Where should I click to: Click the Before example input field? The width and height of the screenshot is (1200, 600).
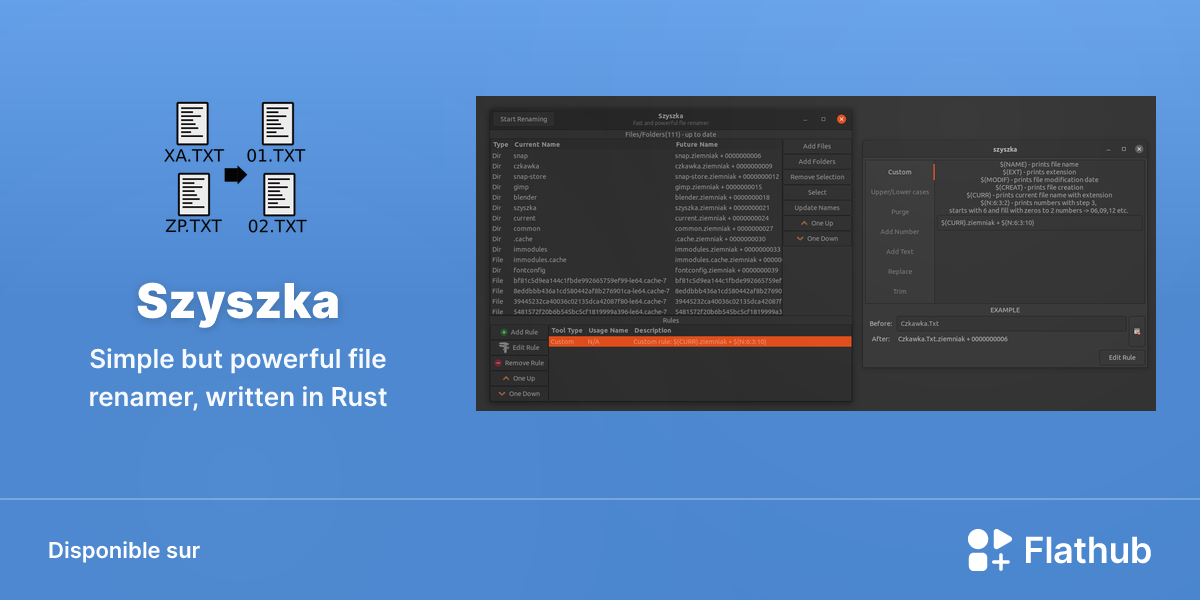1010,324
